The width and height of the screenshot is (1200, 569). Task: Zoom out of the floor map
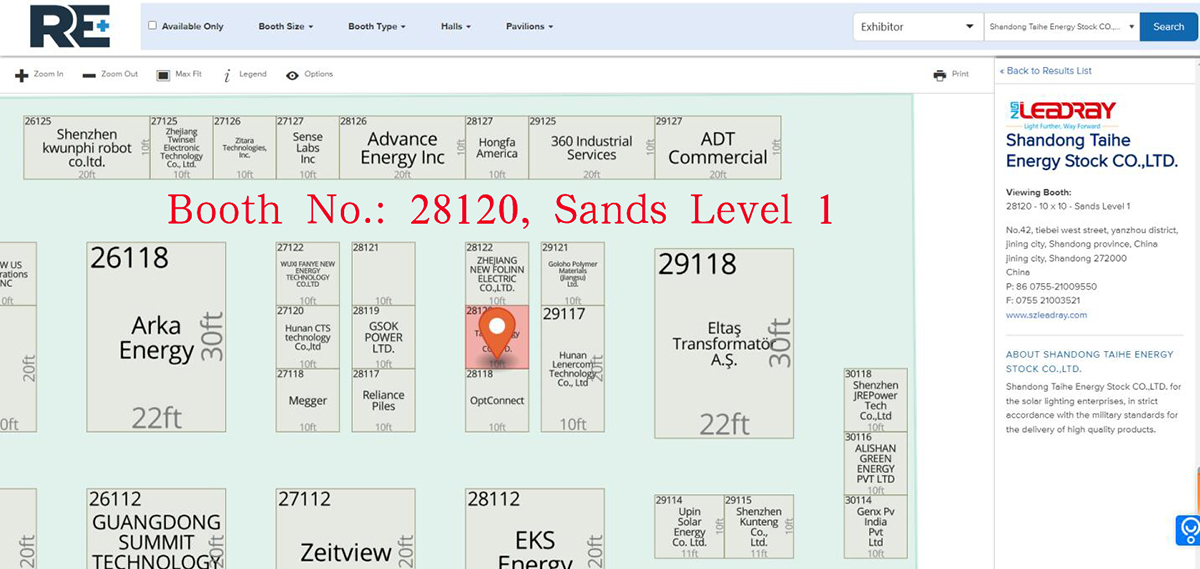[110, 74]
